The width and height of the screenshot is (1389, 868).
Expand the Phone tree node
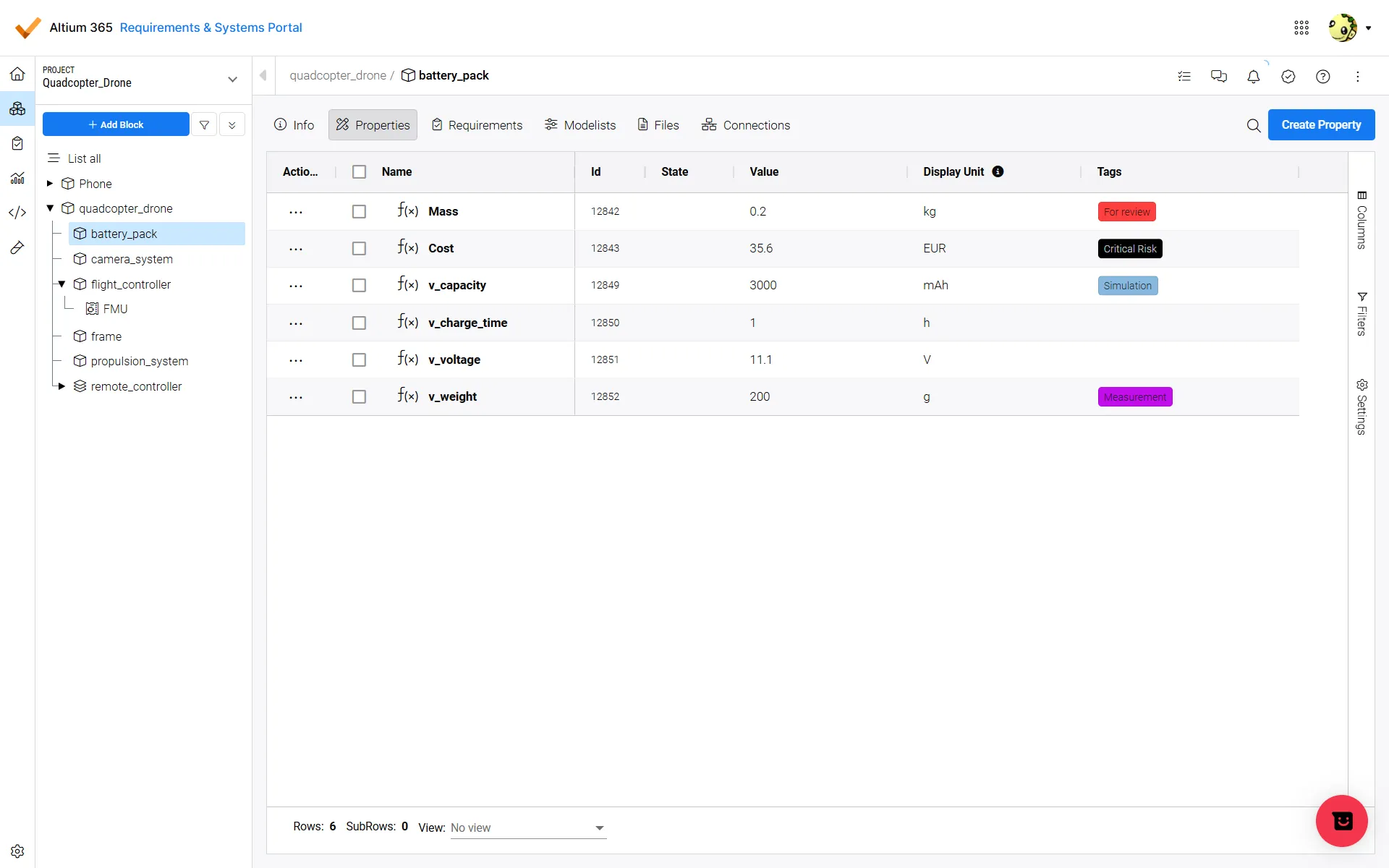coord(50,184)
